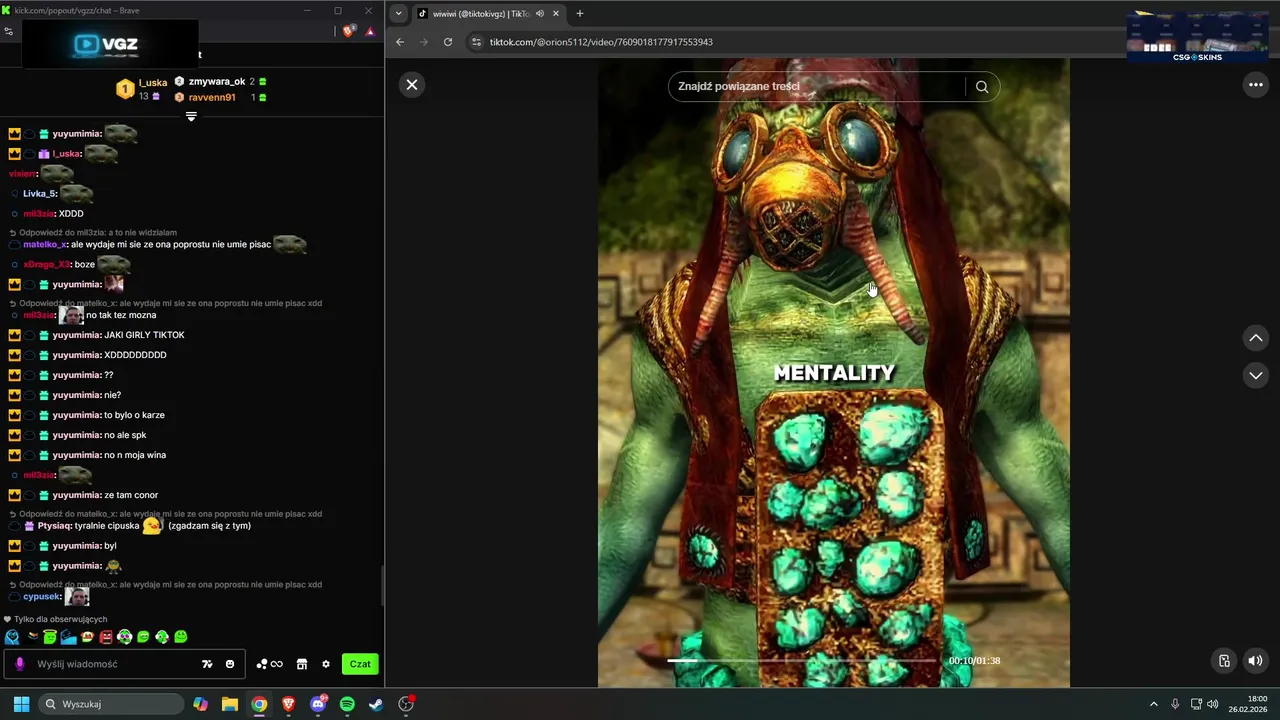Click Livka_5 username in chat

coord(40,194)
